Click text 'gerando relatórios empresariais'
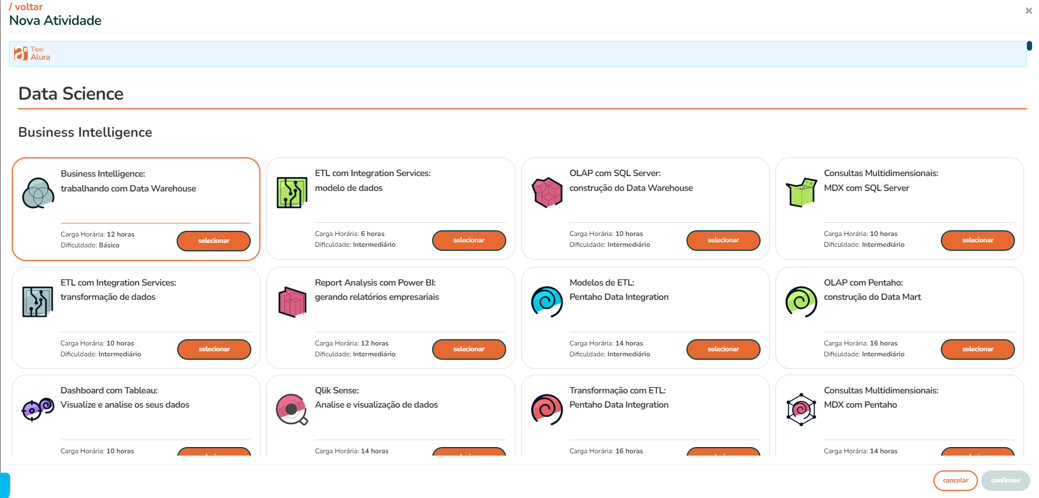 [377, 297]
